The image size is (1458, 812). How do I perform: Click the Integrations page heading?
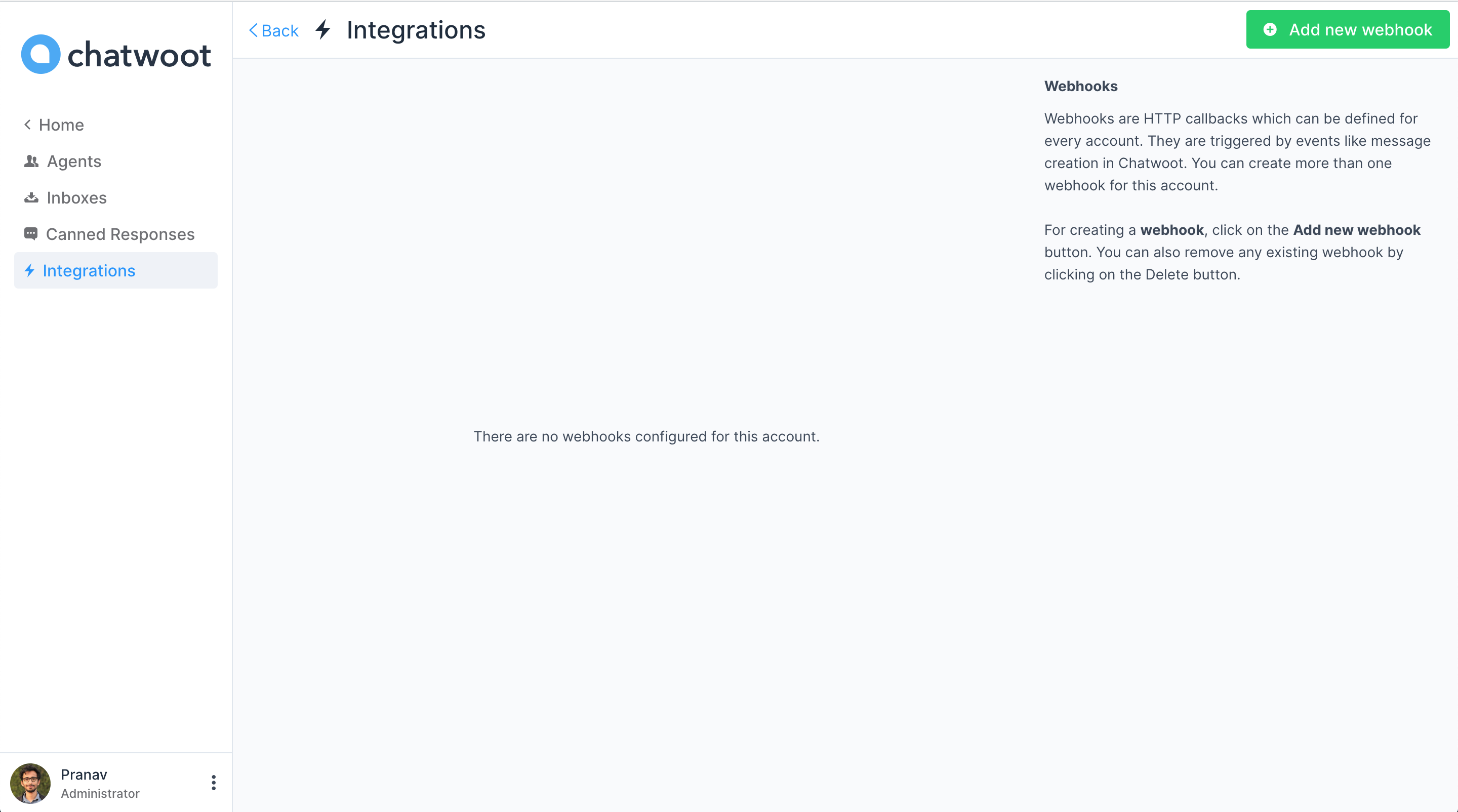416,30
